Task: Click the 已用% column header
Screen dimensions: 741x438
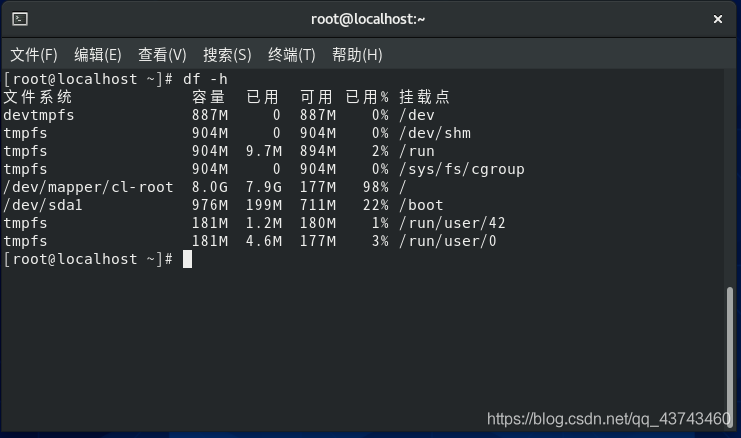Action: click(x=367, y=97)
